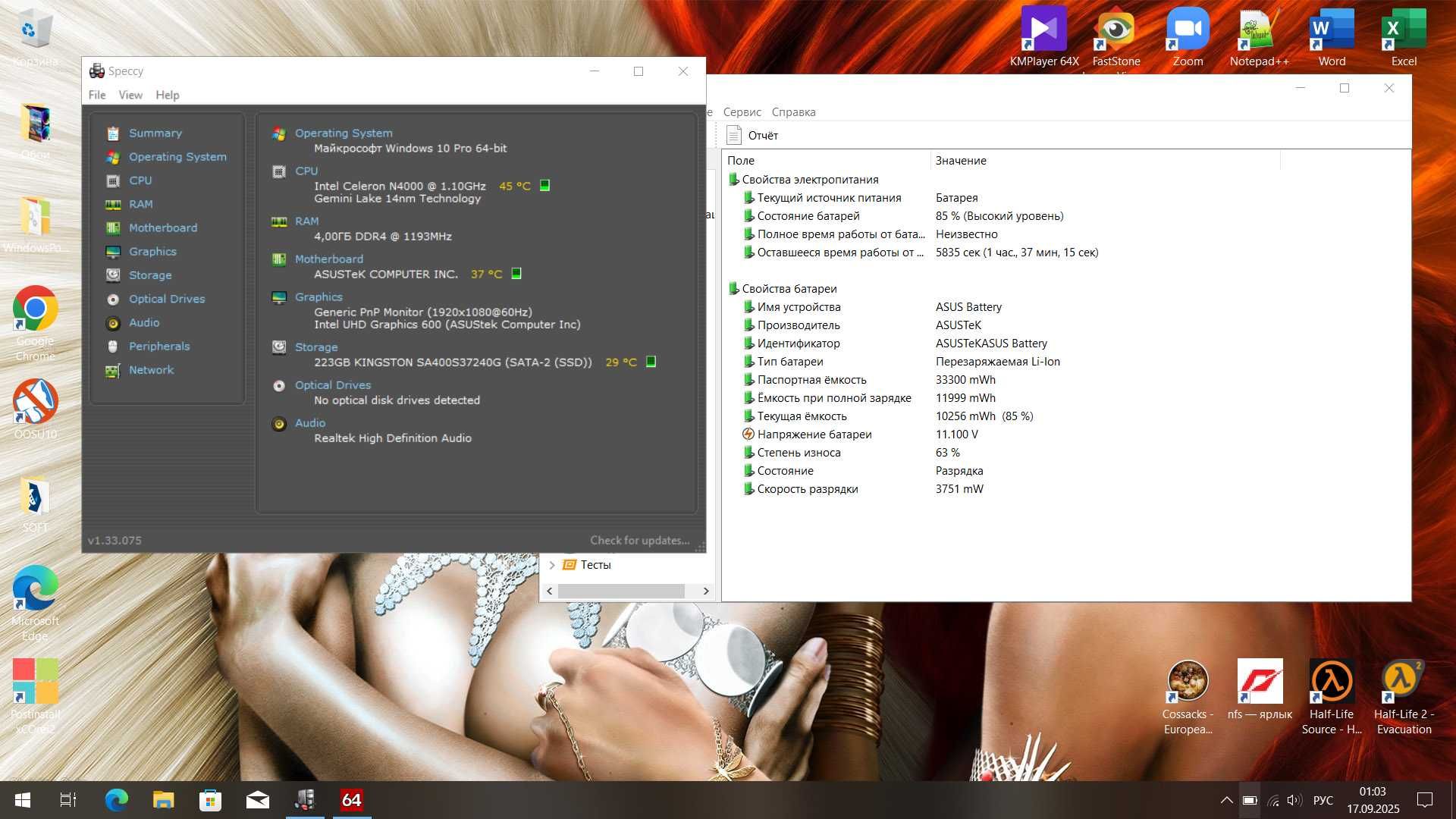Image resolution: width=1456 pixels, height=819 pixels.
Task: Open notification center on taskbar
Action: 1425,800
